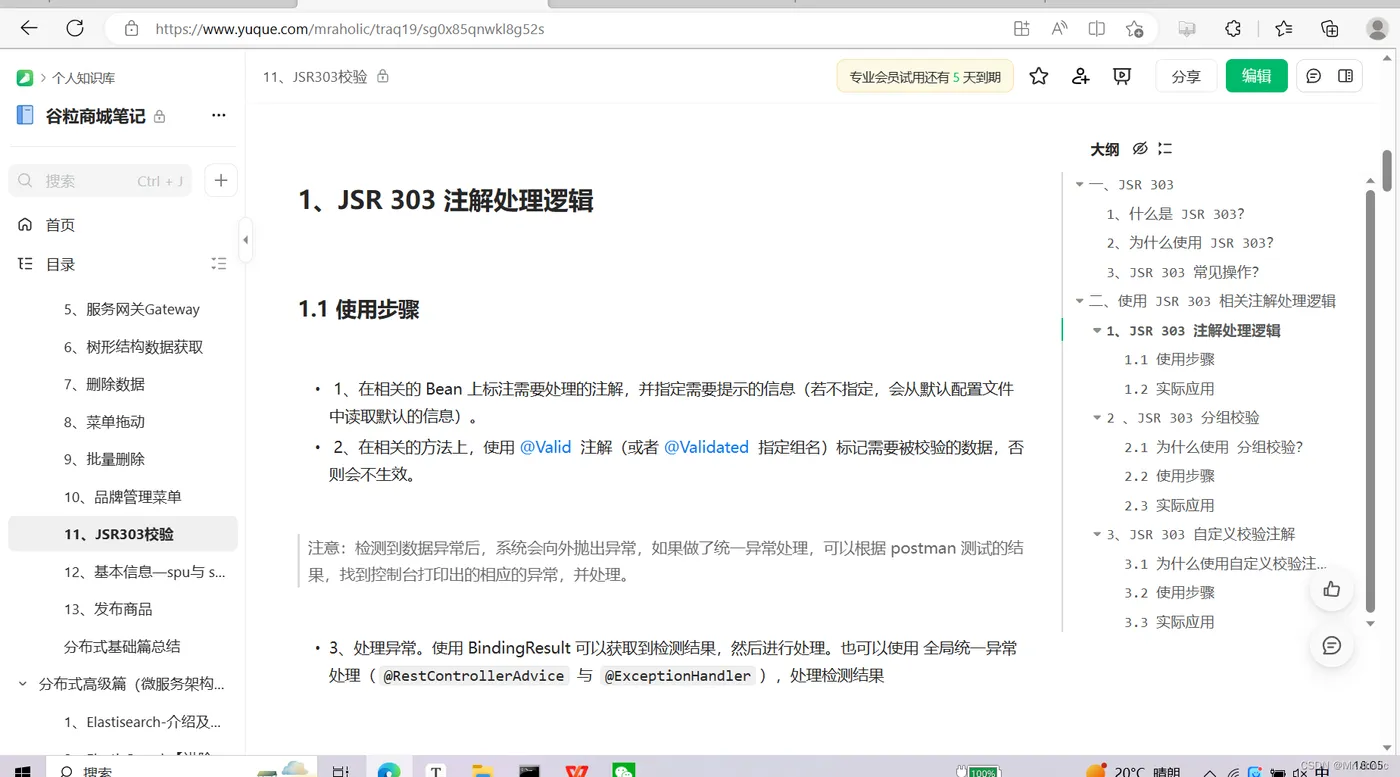Toggle the catalog tree view icon beside 目录
The height and width of the screenshot is (777, 1400).
click(x=219, y=264)
